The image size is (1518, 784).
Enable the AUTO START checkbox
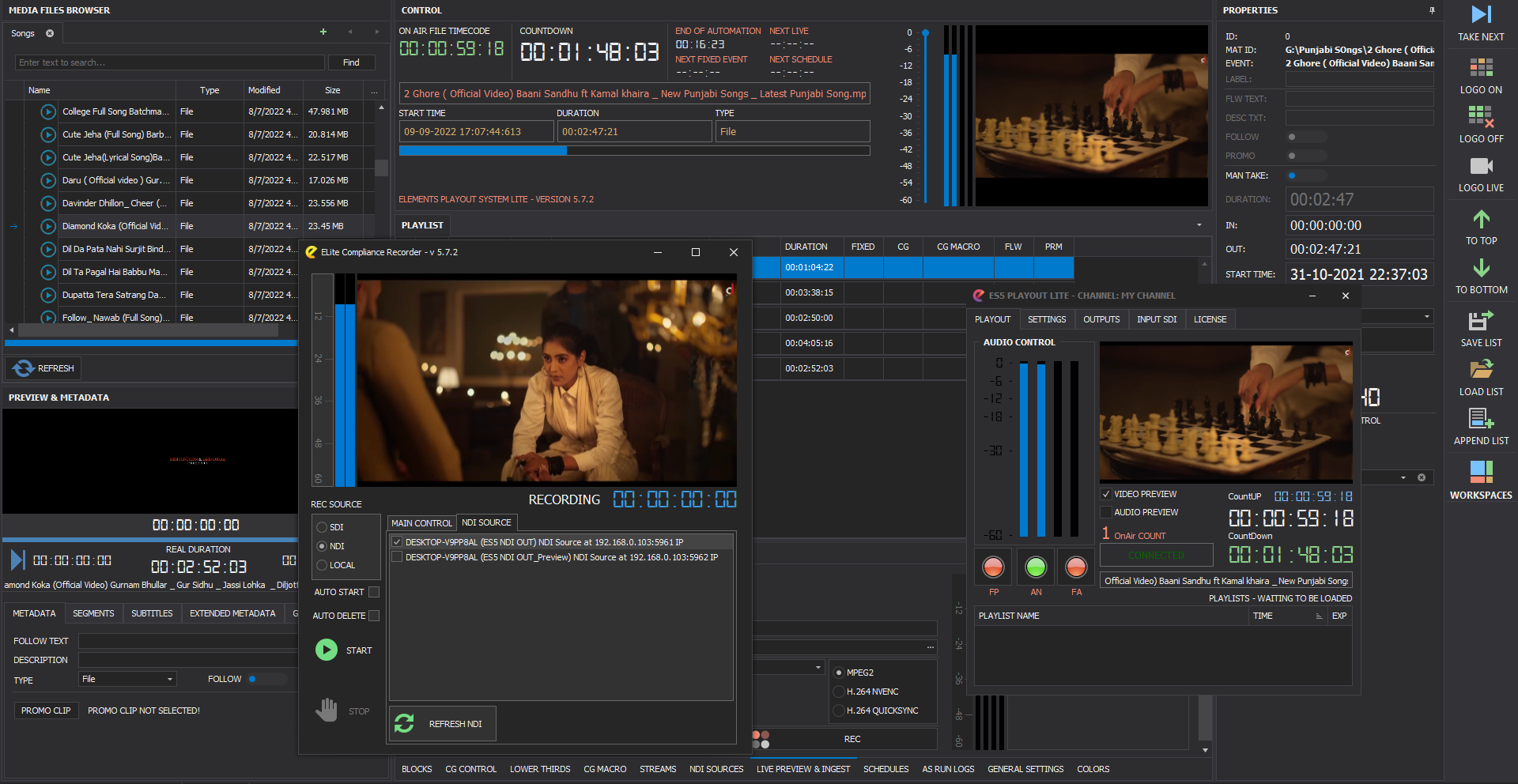pyautogui.click(x=374, y=592)
